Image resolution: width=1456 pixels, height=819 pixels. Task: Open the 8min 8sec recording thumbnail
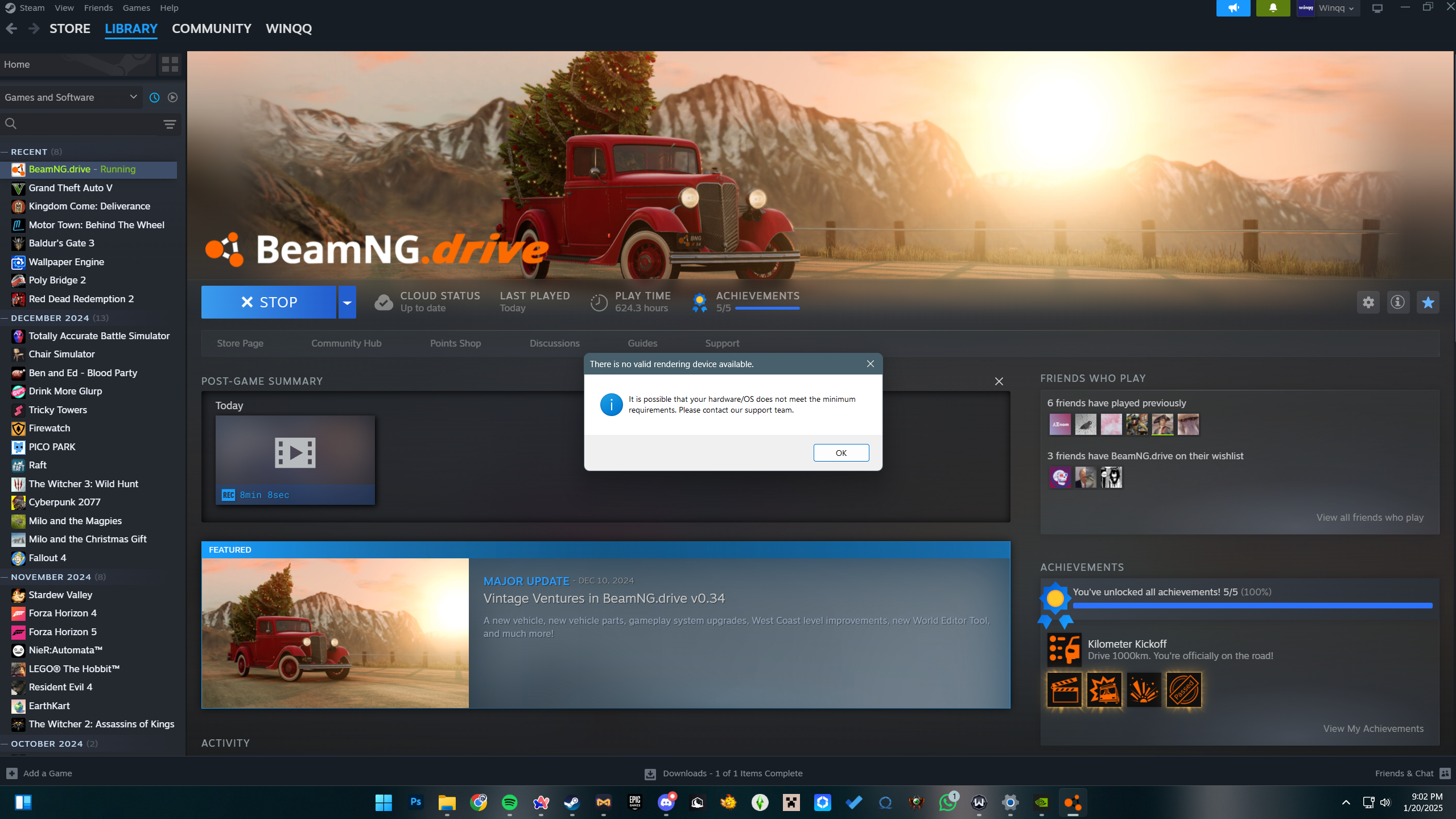coord(295,459)
